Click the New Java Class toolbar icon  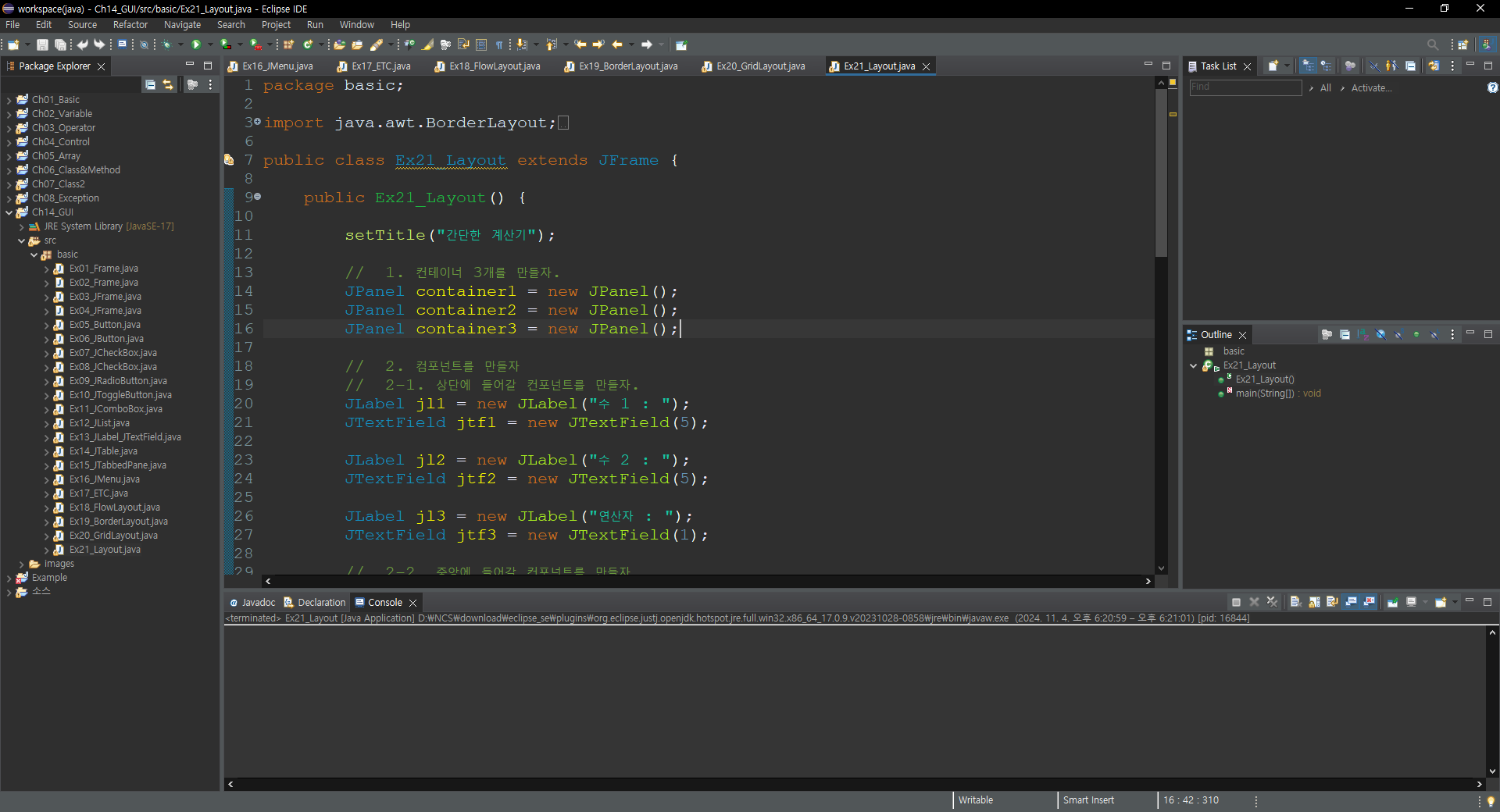(309, 45)
